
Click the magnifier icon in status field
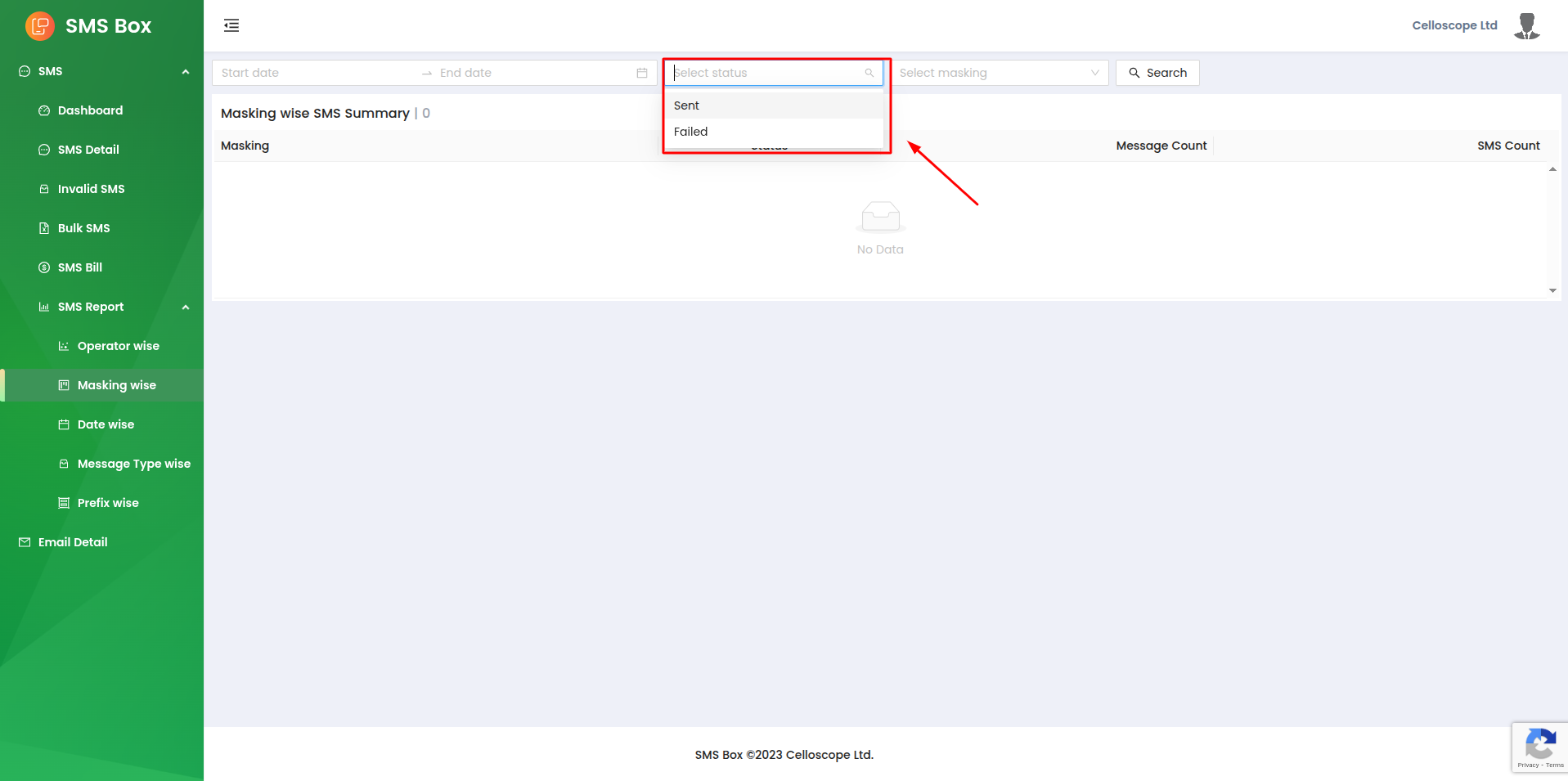869,73
